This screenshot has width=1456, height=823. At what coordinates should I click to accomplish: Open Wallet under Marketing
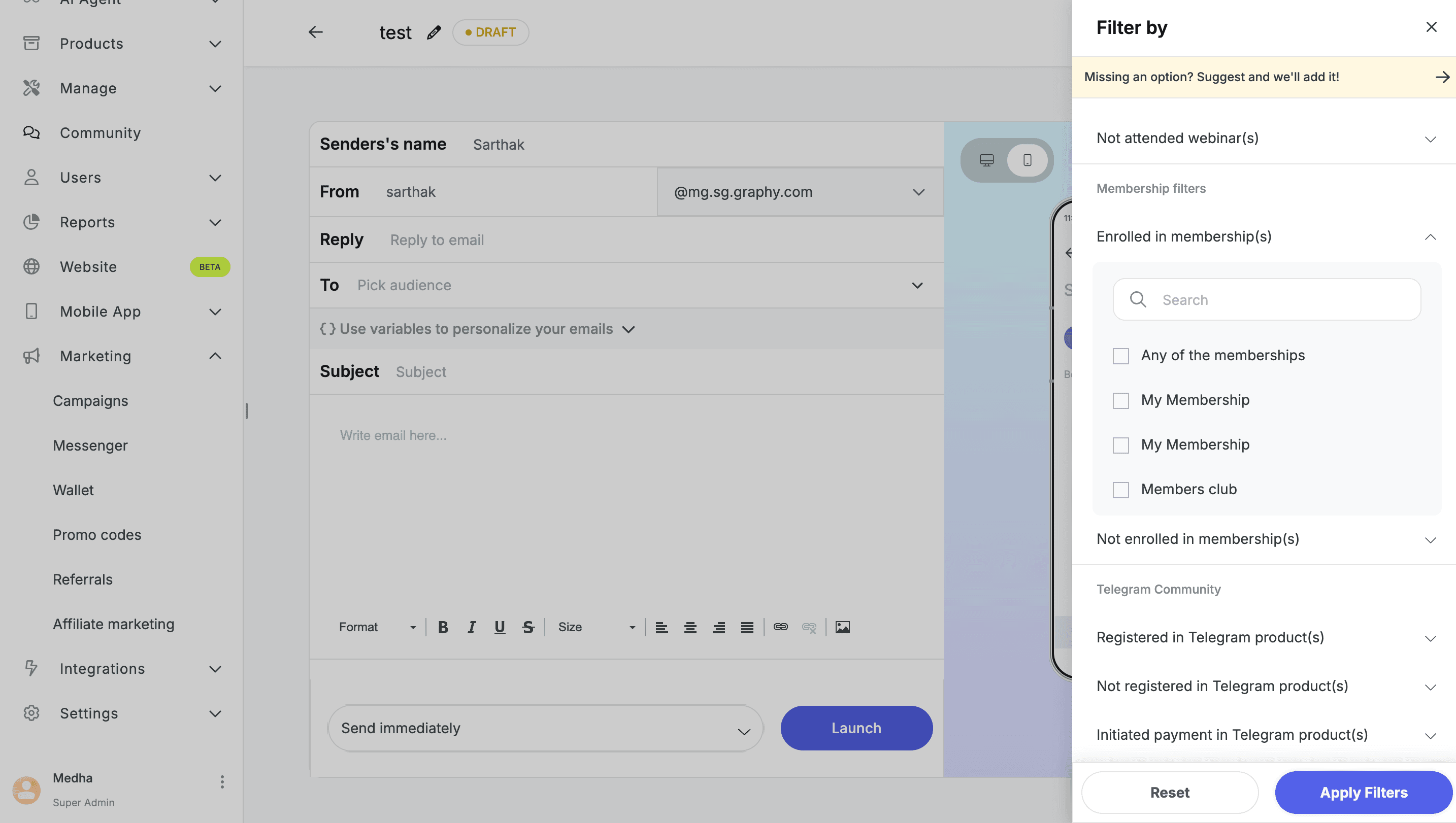(x=74, y=490)
